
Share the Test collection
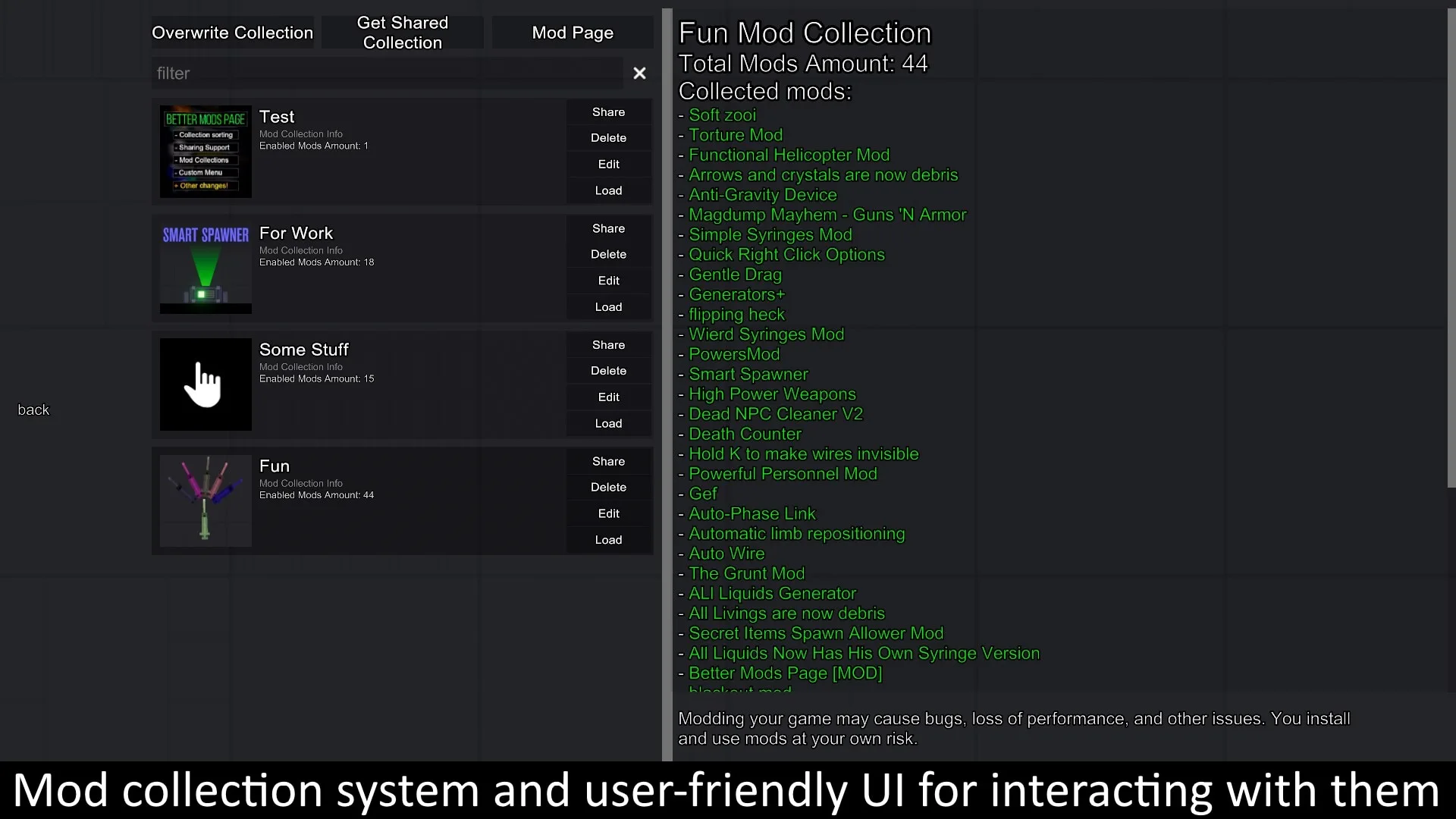pos(609,112)
